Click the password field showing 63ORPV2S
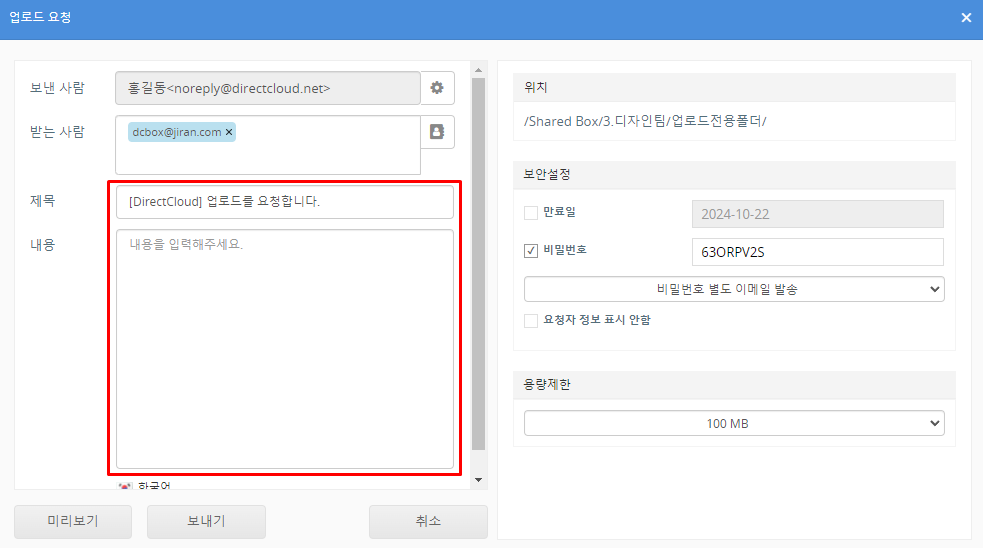The width and height of the screenshot is (983, 548). [817, 251]
